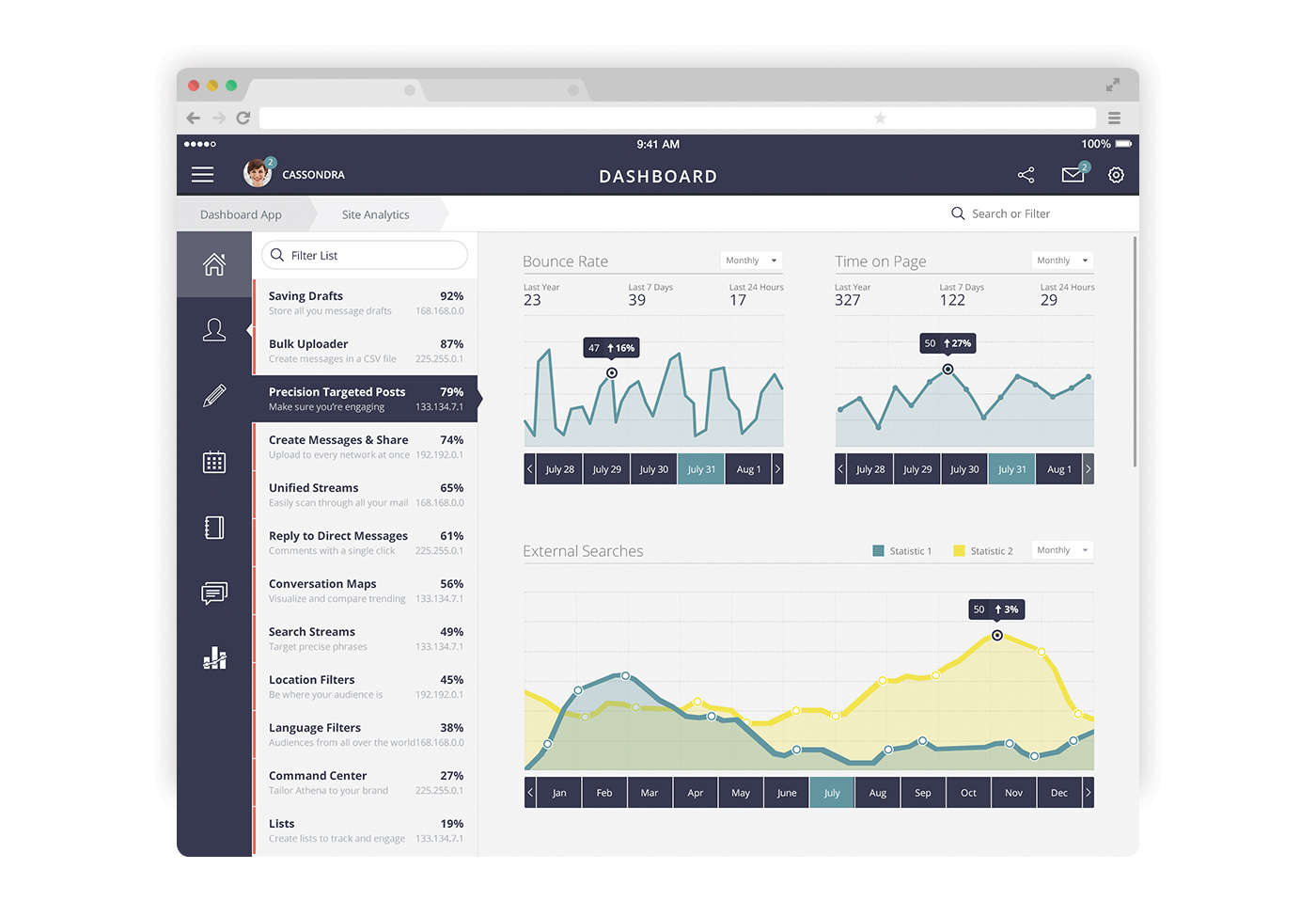Reload the browser page
Screen dimensions: 1316x901
[x=243, y=118]
